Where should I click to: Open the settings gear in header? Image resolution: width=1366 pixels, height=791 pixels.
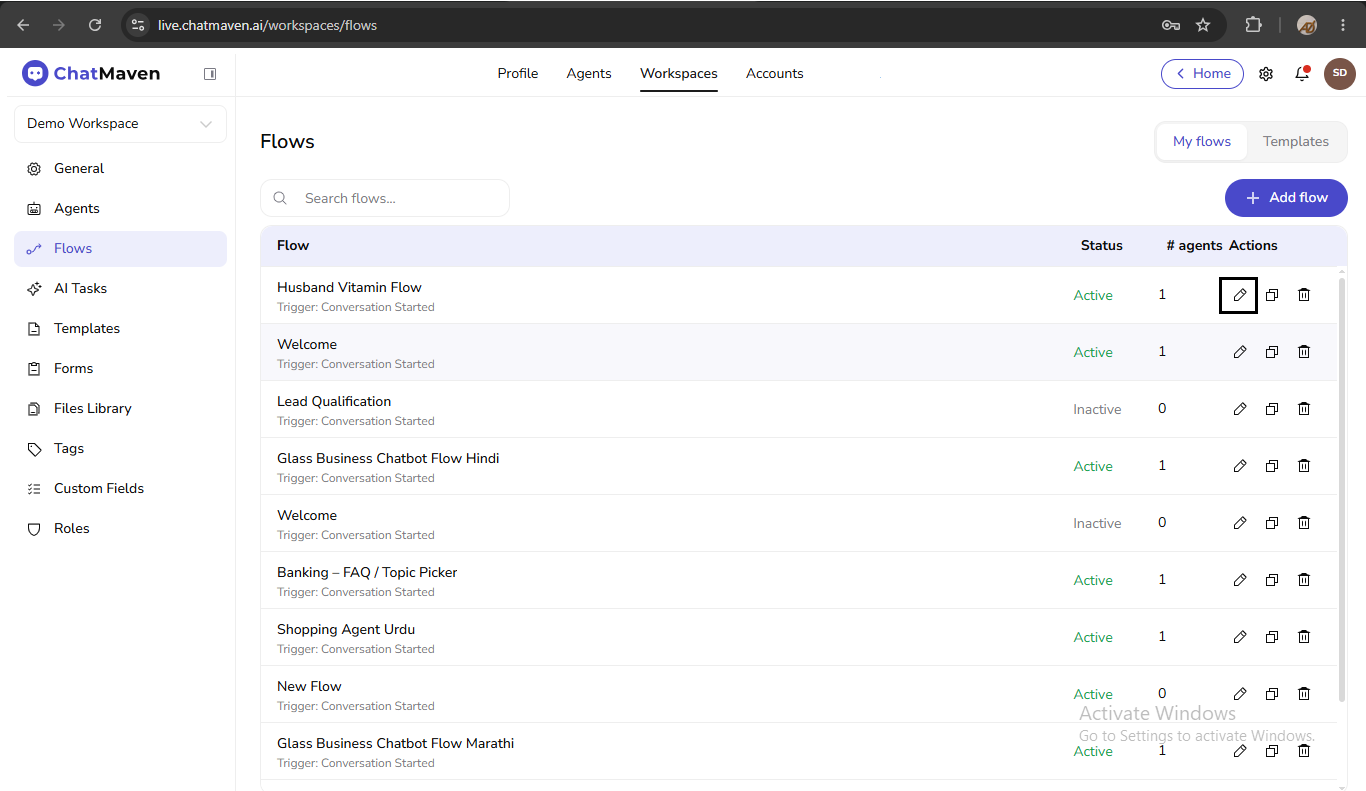(x=1266, y=74)
